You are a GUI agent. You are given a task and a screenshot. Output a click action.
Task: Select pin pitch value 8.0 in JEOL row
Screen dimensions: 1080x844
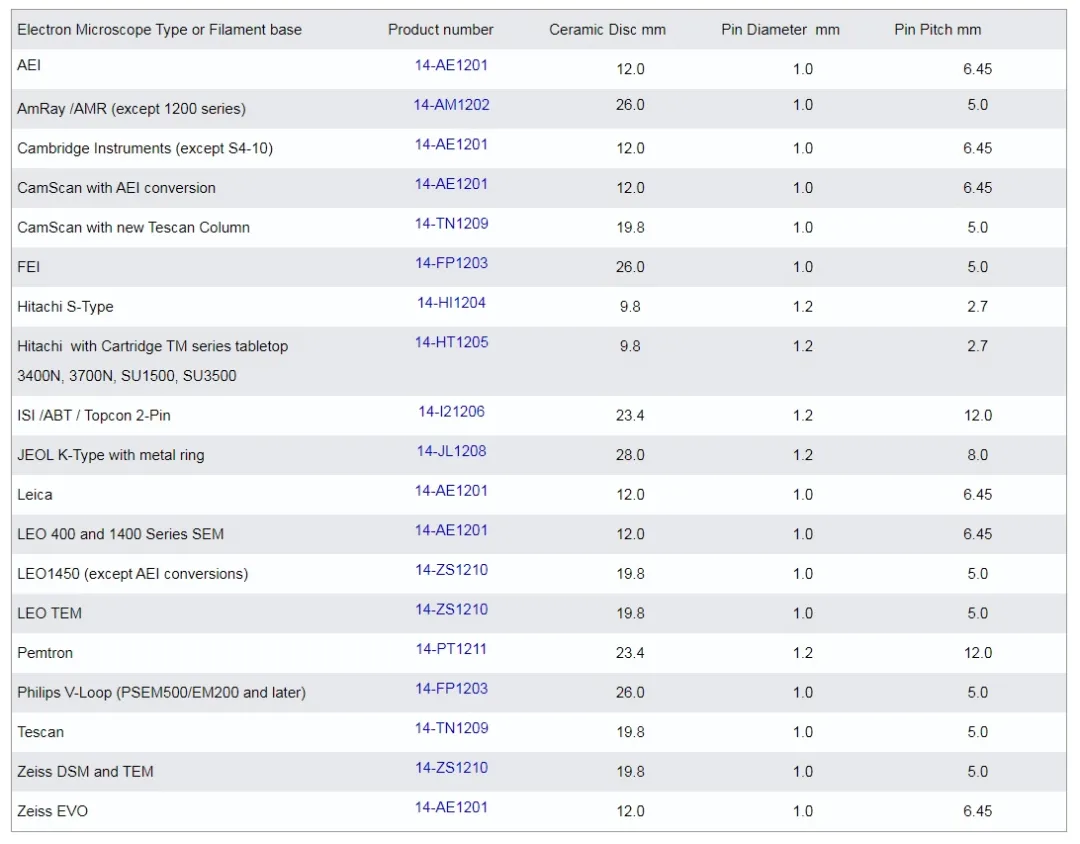click(978, 455)
